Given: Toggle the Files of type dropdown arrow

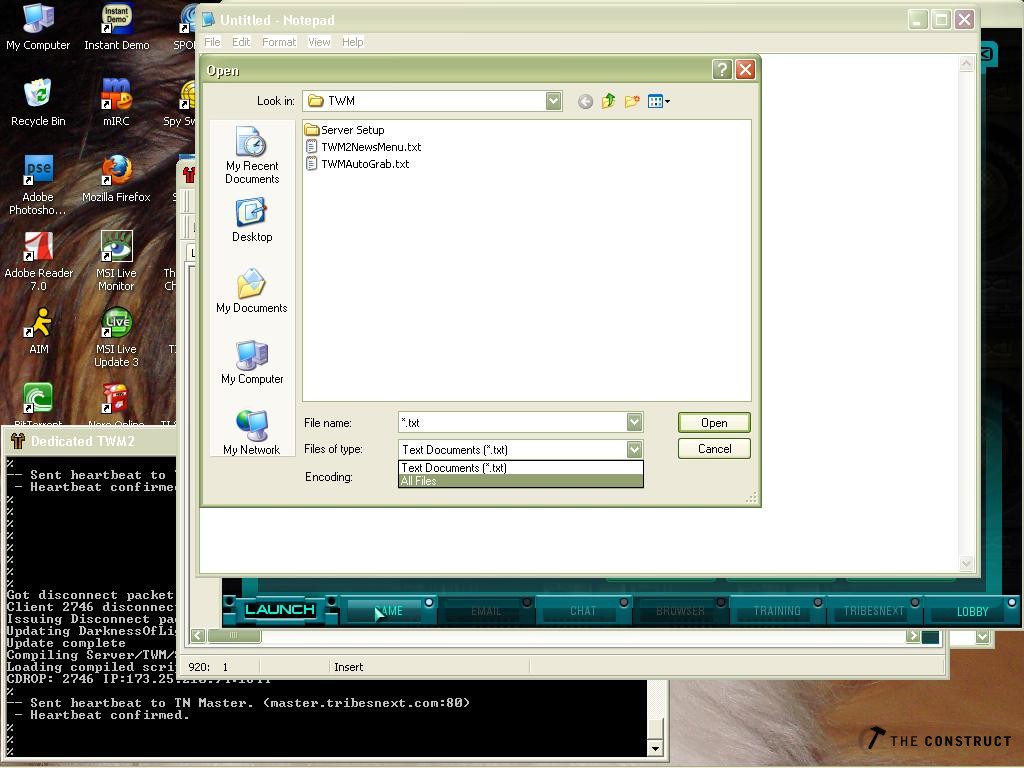Looking at the screenshot, I should [x=634, y=449].
